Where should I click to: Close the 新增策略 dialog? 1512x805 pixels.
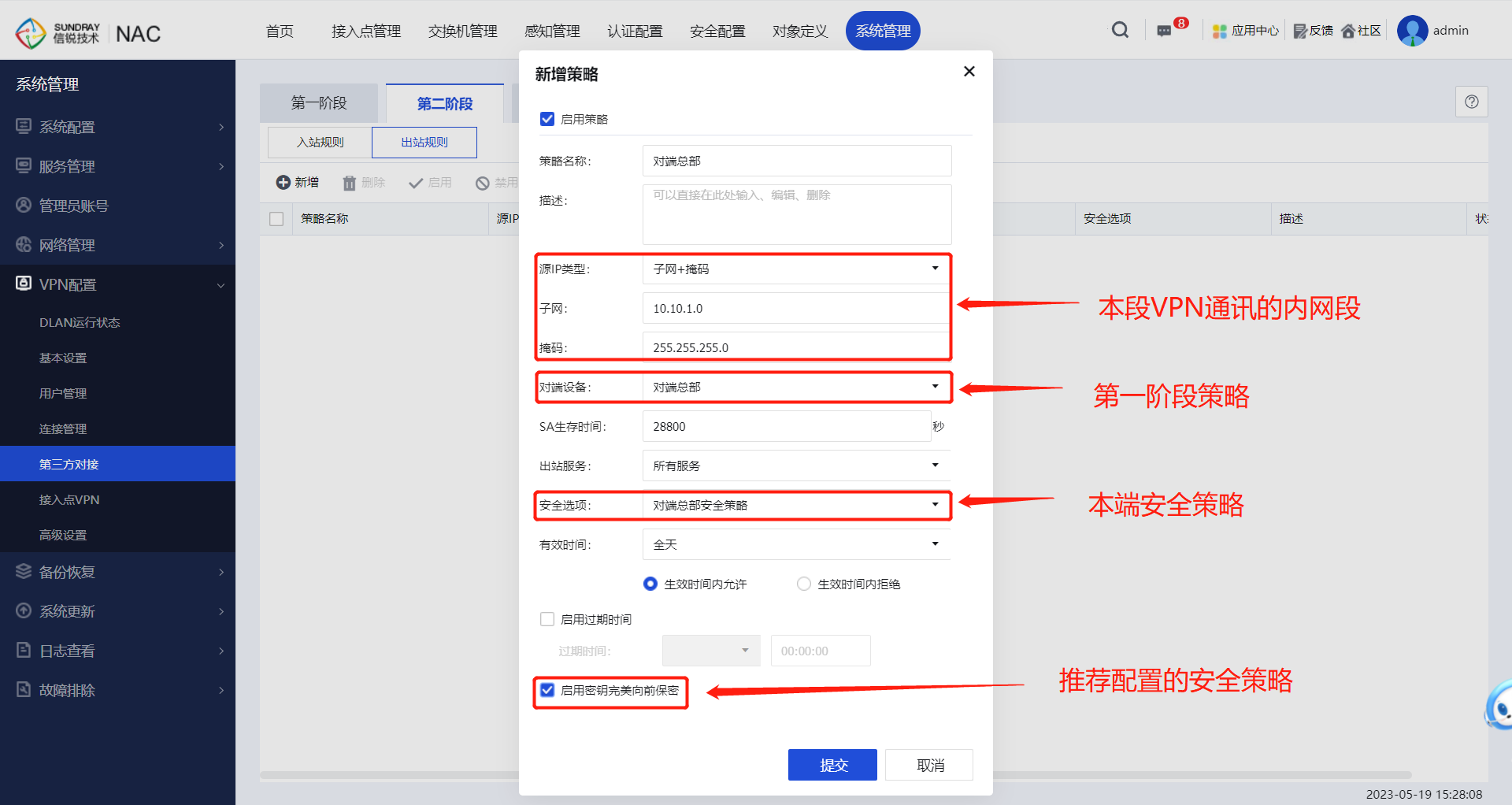(969, 72)
